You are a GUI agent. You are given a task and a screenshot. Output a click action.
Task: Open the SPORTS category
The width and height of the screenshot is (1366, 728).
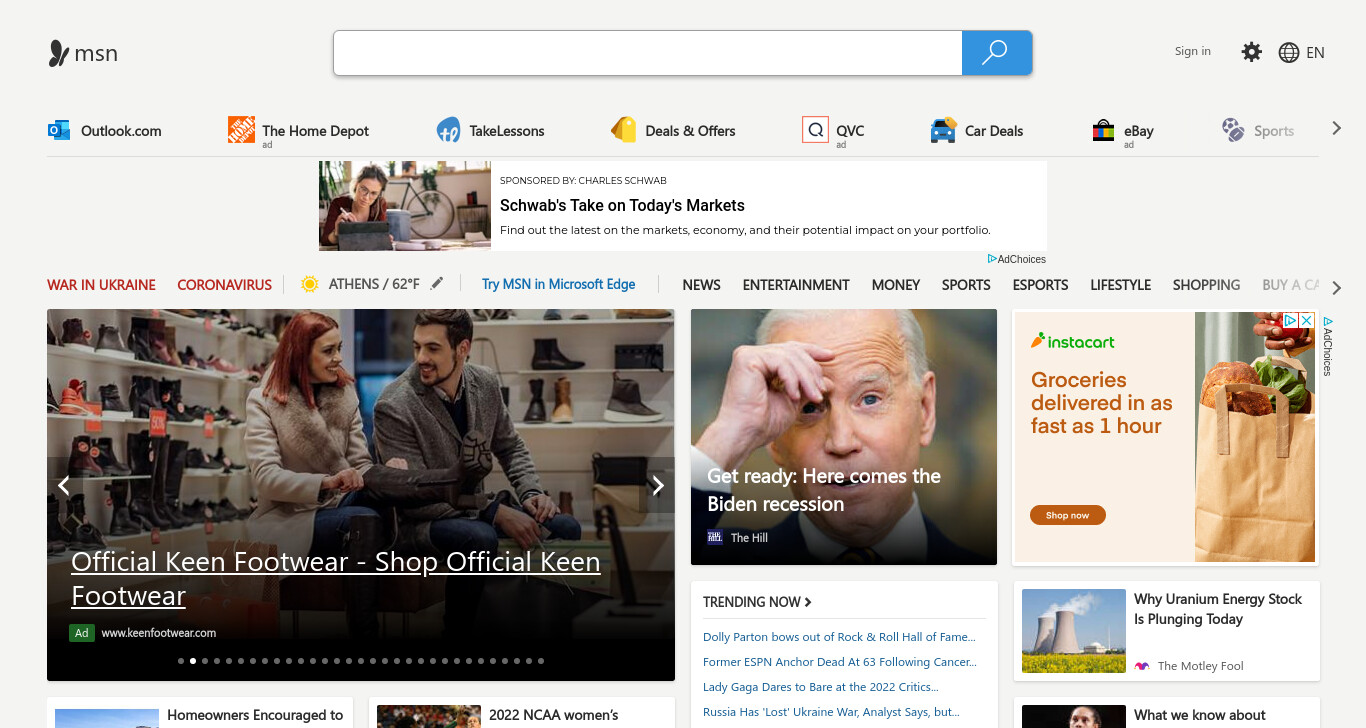tap(966, 285)
